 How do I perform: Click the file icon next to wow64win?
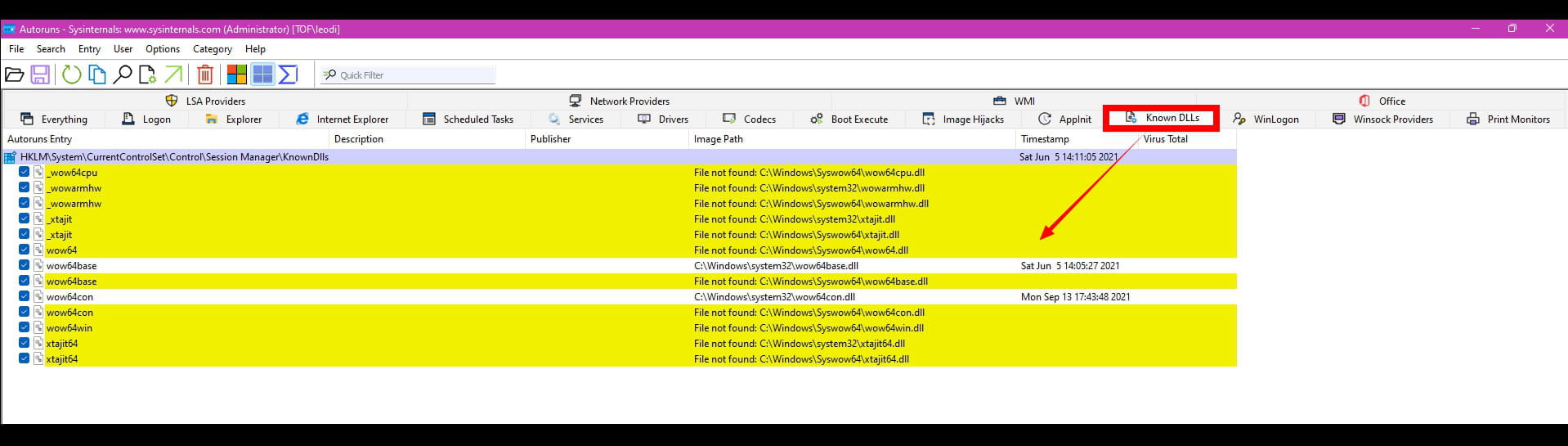click(38, 327)
